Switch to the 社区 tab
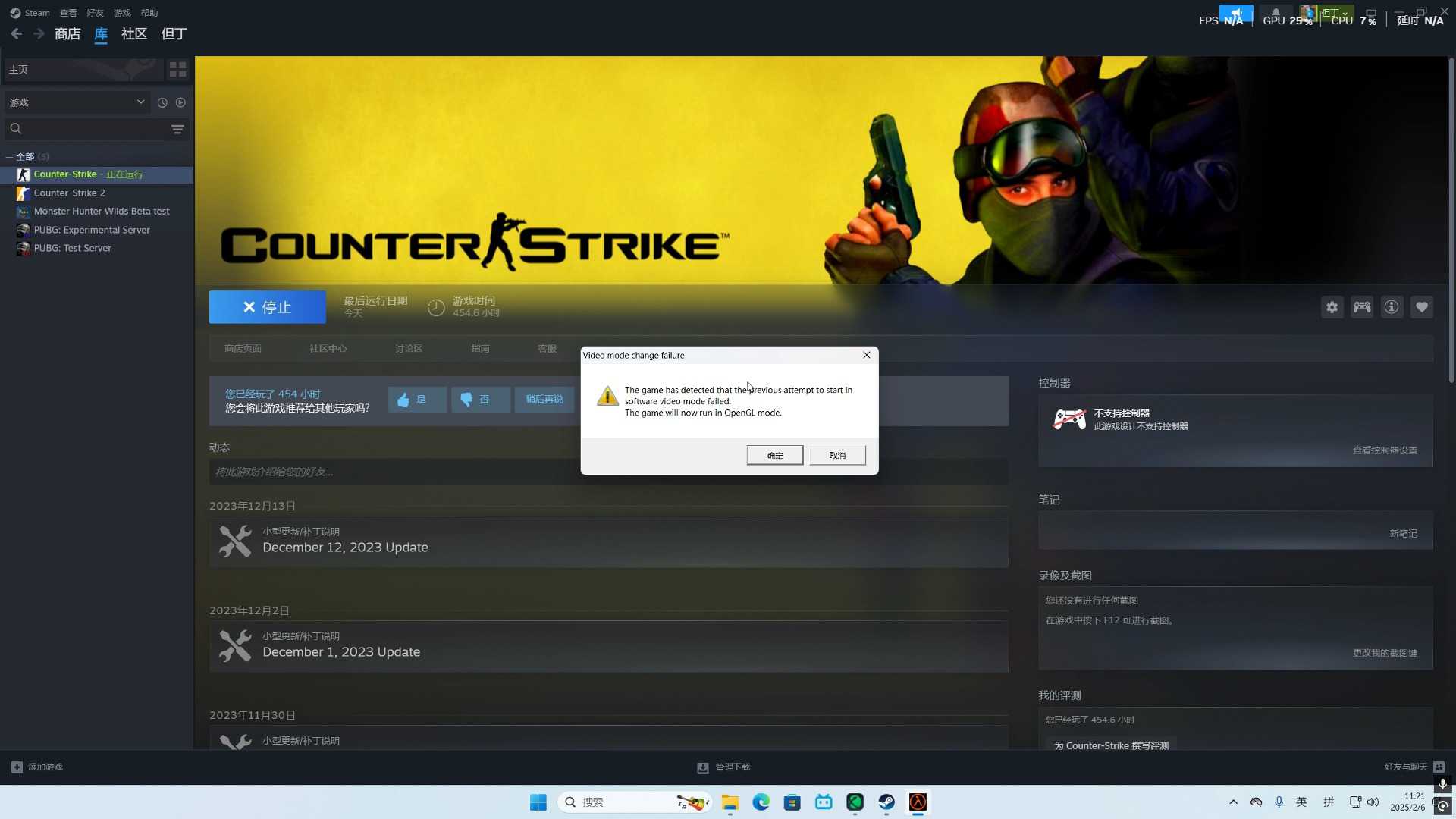 click(x=134, y=34)
